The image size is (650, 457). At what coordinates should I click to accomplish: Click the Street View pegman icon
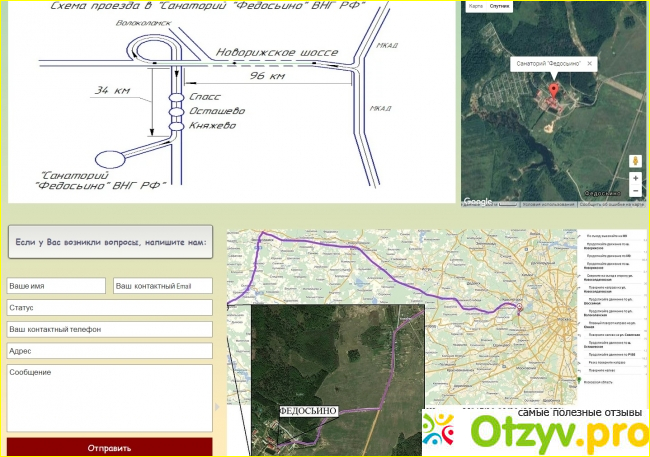click(x=635, y=160)
